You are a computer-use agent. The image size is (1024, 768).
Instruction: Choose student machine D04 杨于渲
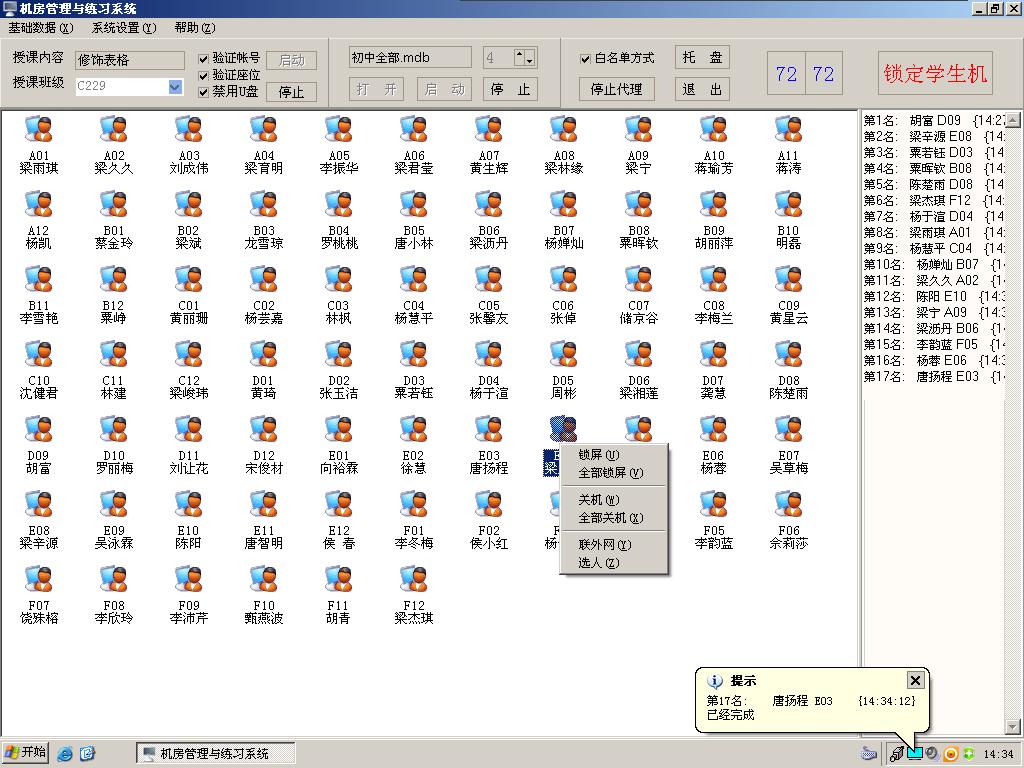pos(488,355)
